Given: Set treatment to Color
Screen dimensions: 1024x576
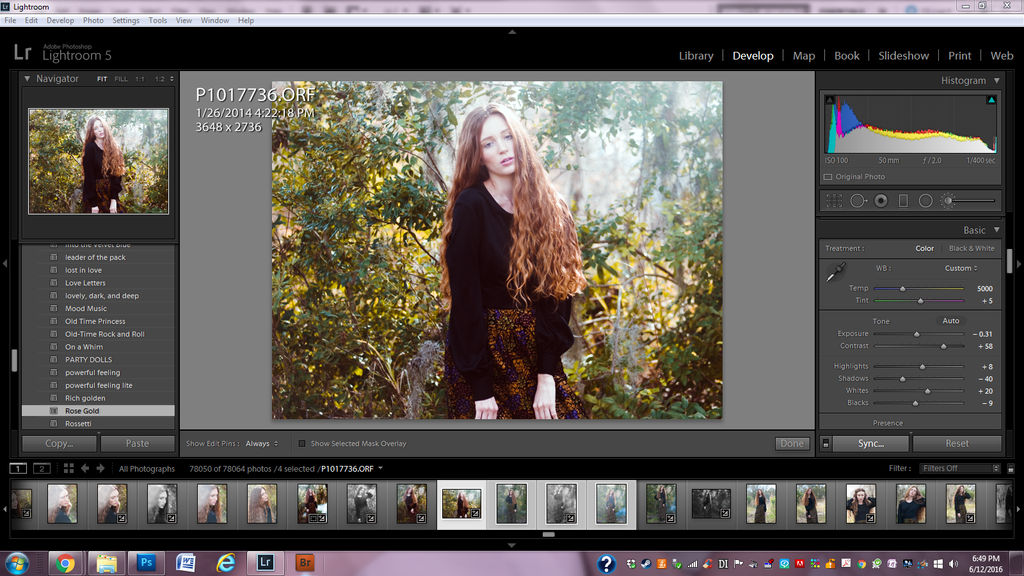Looking at the screenshot, I should (x=924, y=248).
